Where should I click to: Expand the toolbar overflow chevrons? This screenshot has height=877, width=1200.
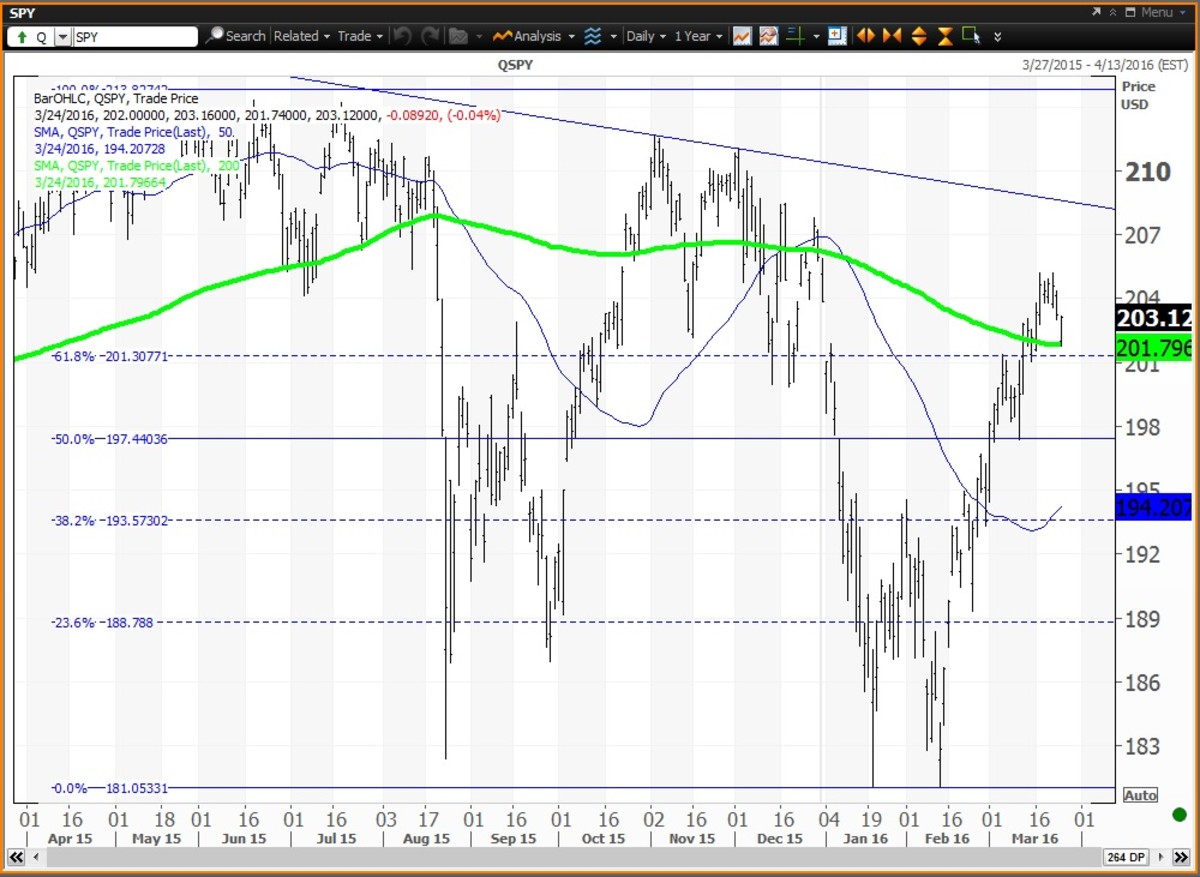pos(997,37)
